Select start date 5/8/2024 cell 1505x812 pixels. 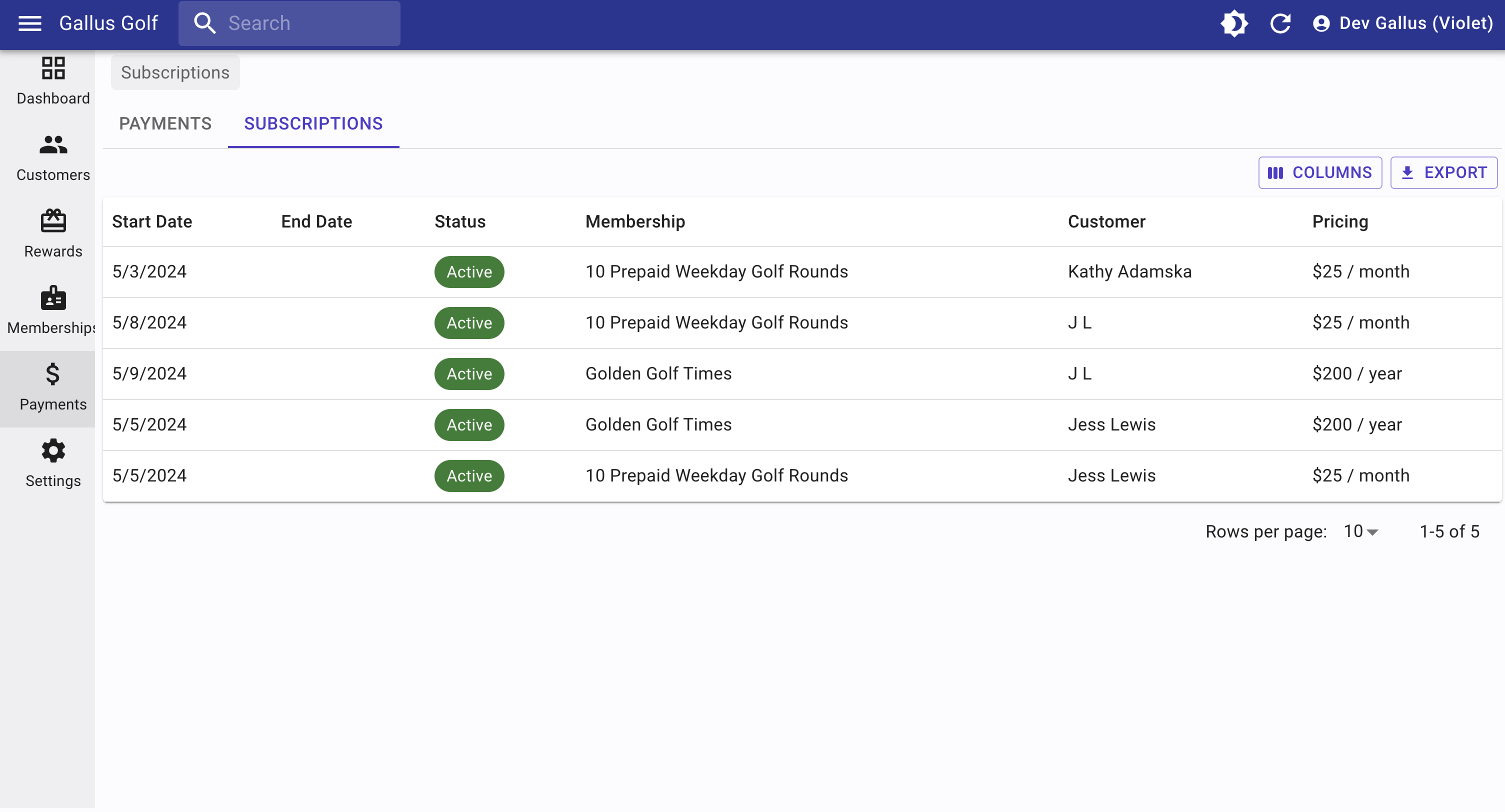click(149, 322)
